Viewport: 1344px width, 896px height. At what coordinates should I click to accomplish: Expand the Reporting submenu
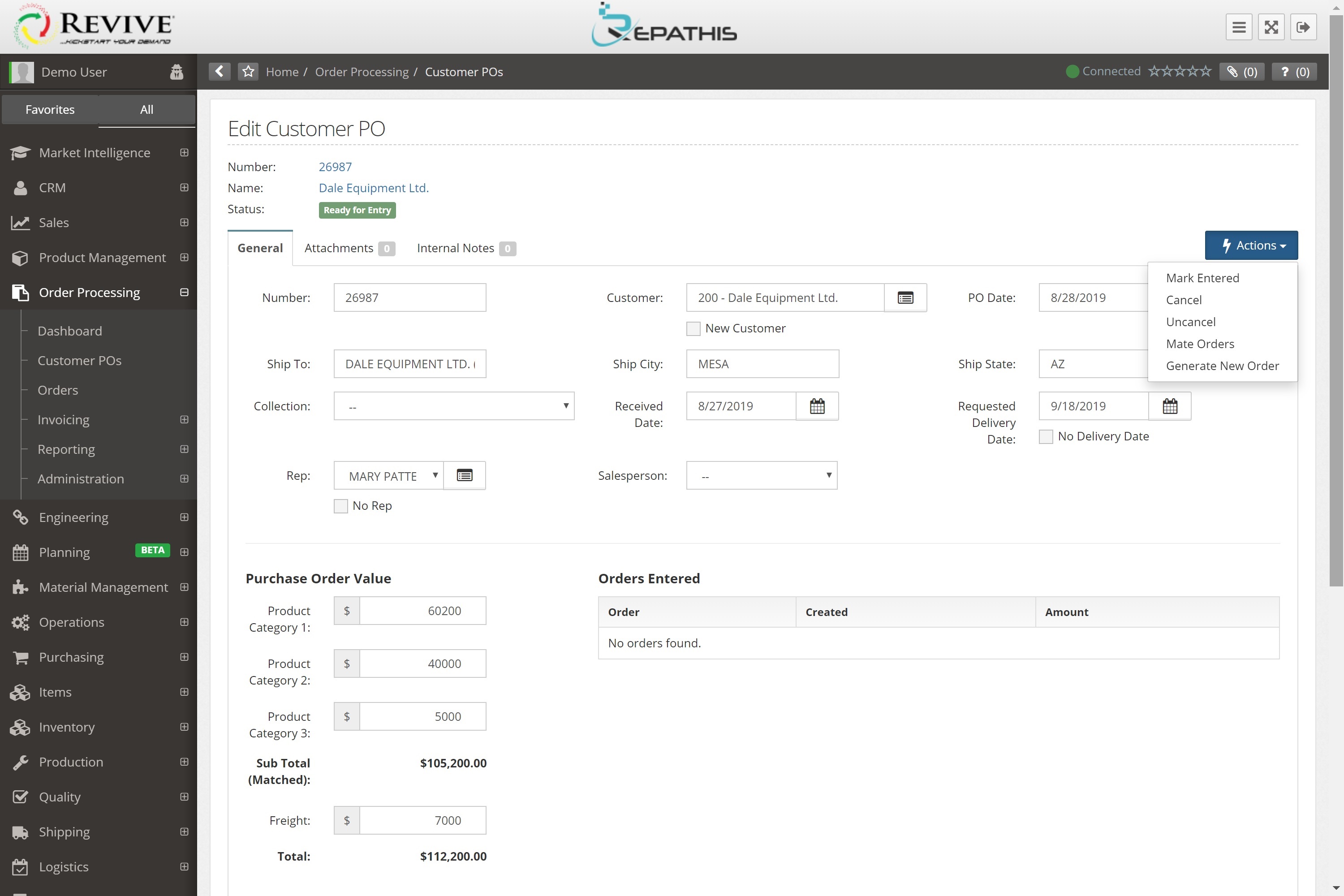point(184,449)
